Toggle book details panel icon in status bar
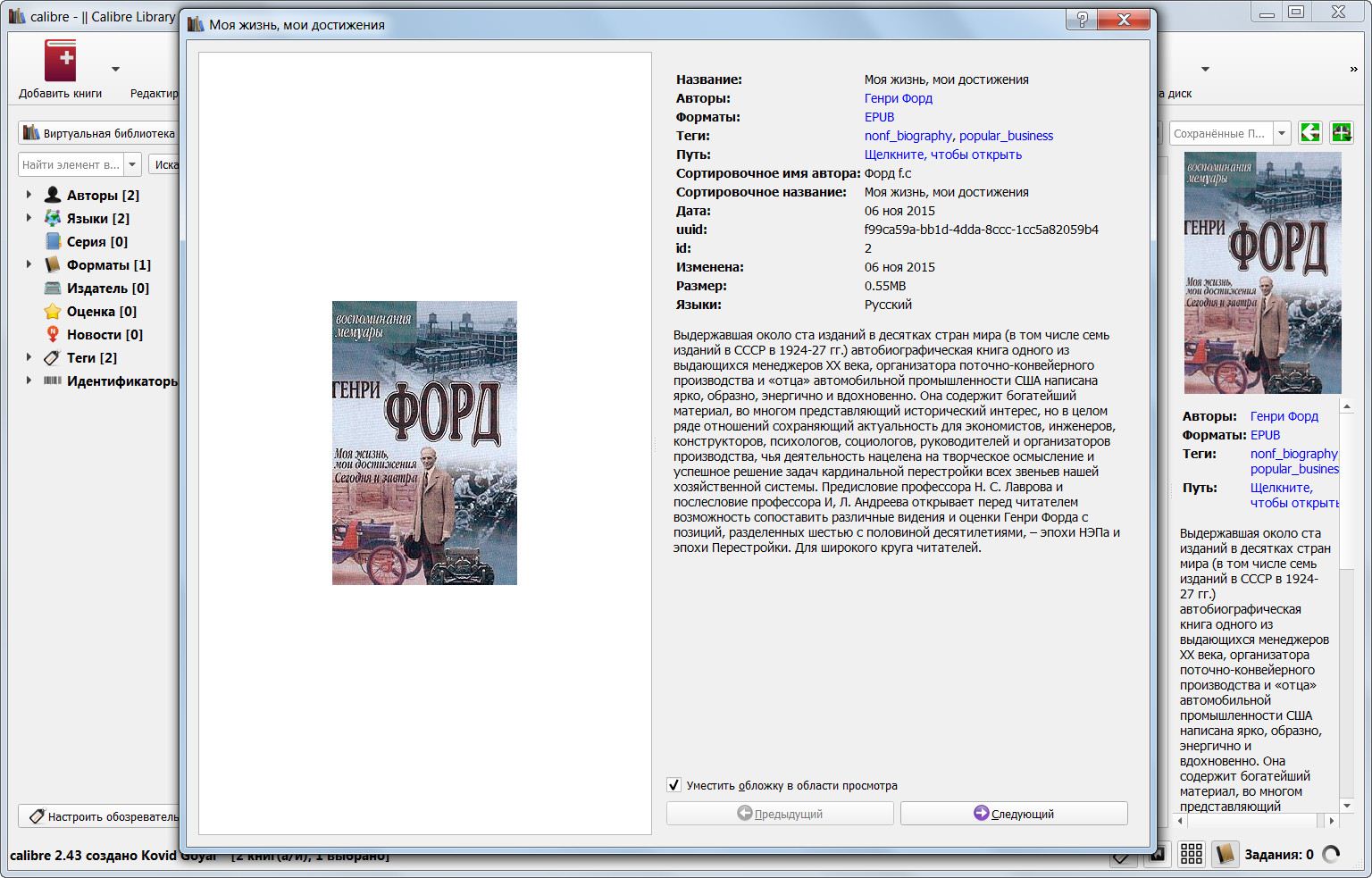 click(1224, 854)
